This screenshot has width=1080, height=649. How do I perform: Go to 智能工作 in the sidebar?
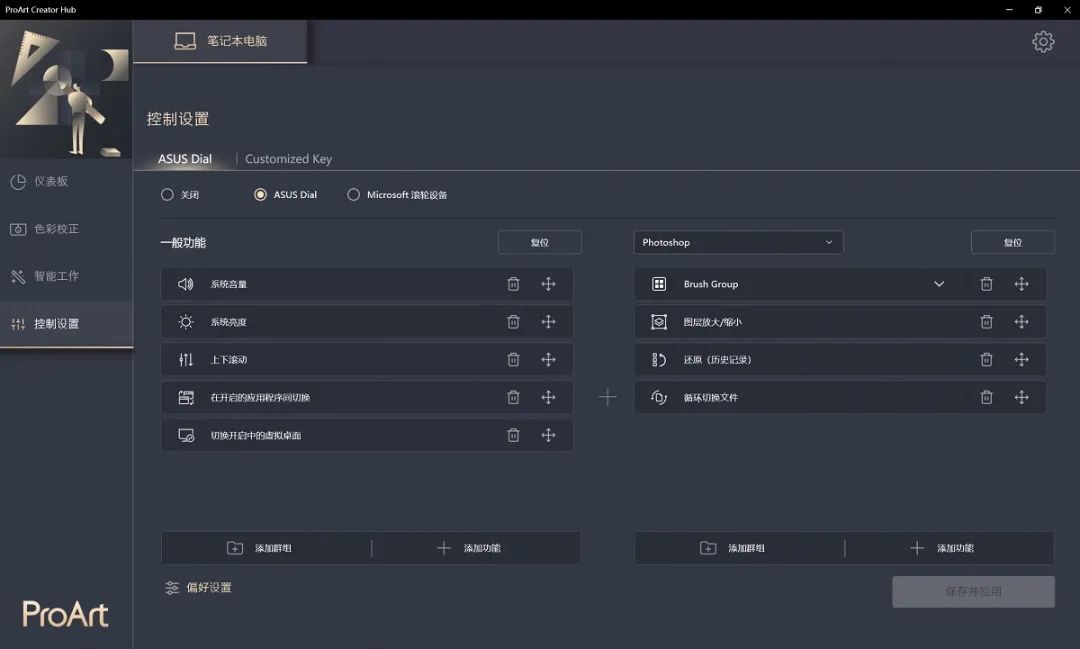coord(66,276)
